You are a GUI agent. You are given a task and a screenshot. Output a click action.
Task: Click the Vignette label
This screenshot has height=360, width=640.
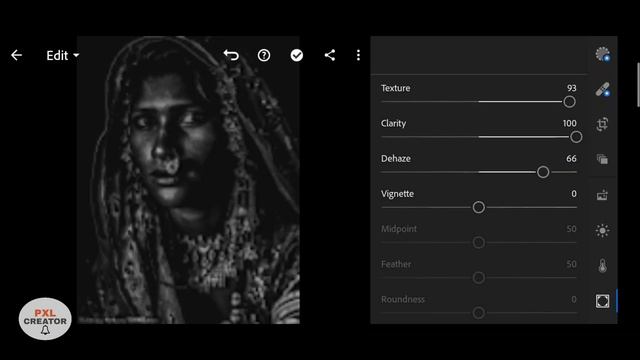[398, 194]
